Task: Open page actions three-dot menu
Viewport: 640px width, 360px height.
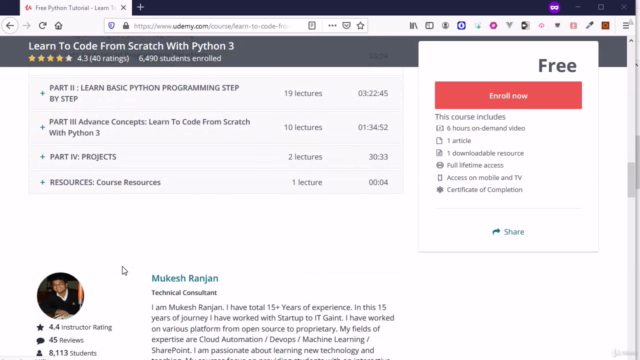Action: [332, 26]
